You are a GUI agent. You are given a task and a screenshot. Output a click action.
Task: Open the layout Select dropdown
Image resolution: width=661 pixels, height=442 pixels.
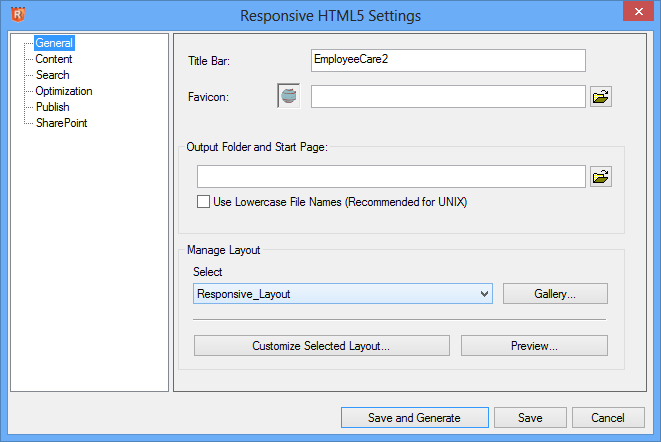(x=485, y=294)
